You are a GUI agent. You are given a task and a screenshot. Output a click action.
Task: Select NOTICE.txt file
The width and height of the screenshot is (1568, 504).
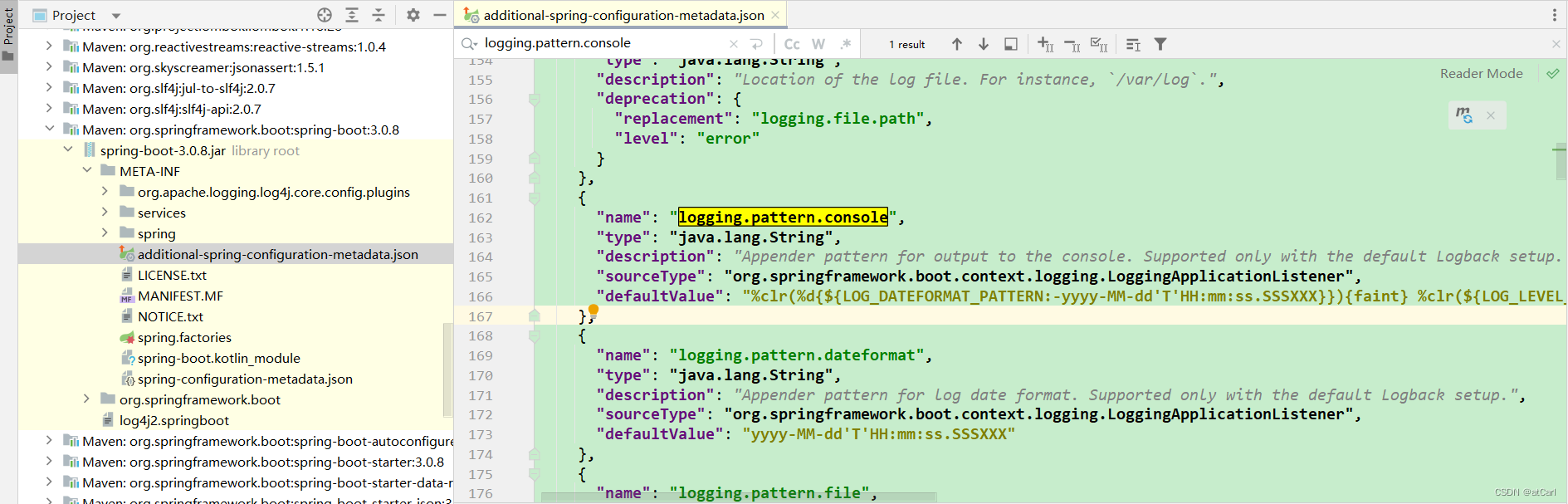[170, 316]
